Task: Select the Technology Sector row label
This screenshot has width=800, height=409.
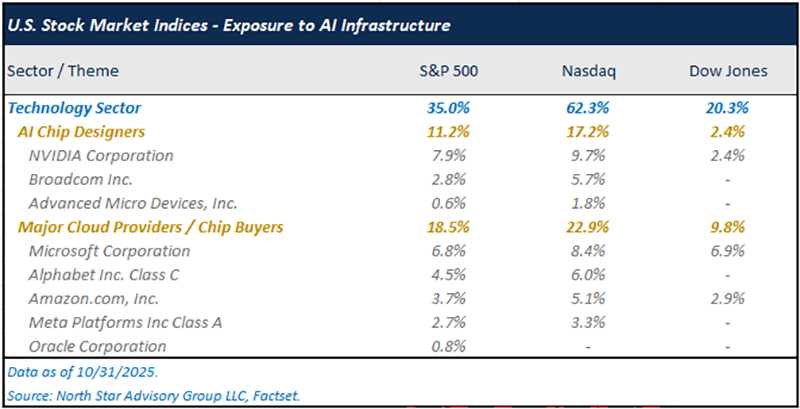Action: [x=74, y=108]
